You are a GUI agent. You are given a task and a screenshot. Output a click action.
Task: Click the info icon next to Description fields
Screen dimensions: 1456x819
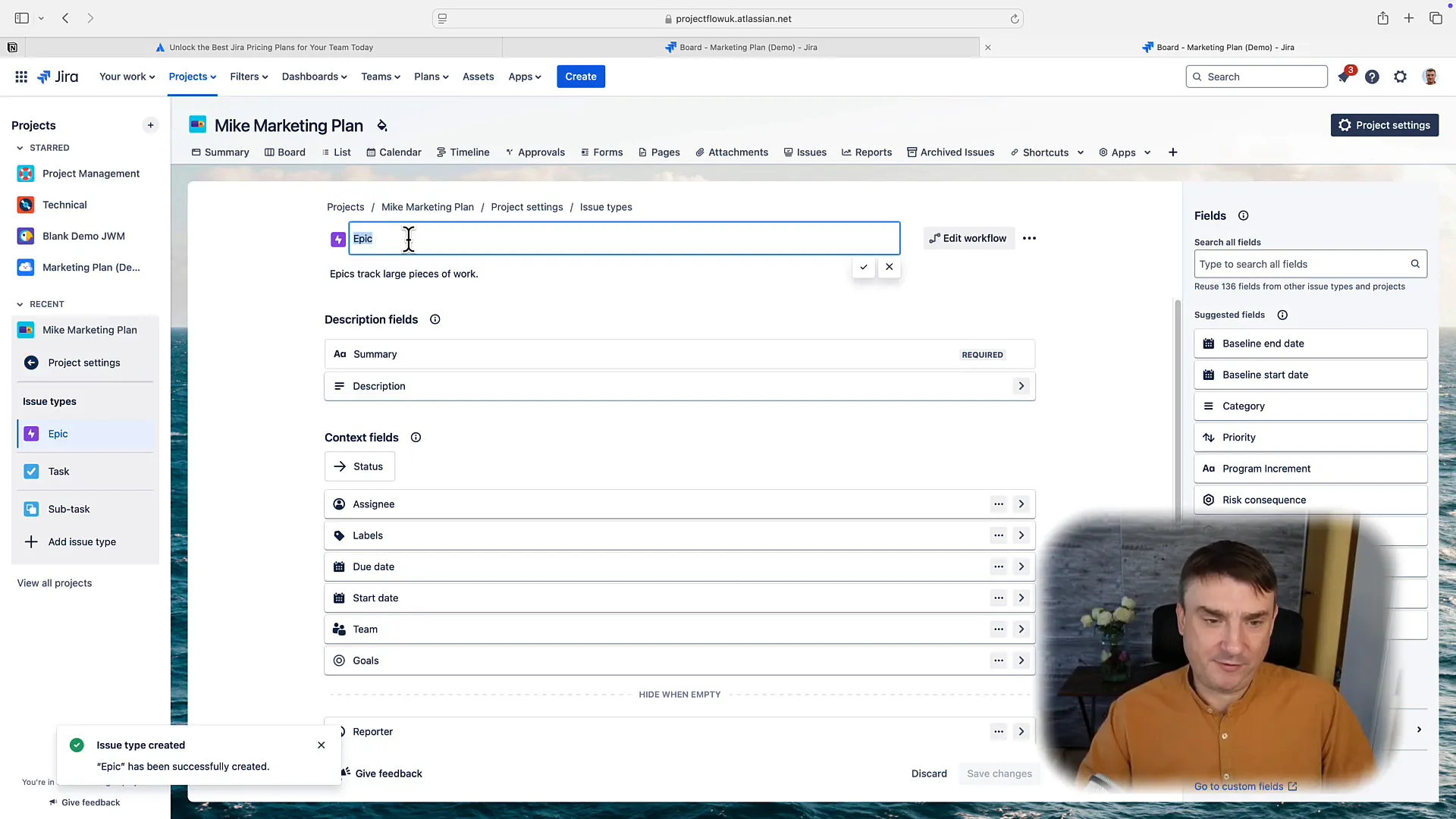coord(435,319)
